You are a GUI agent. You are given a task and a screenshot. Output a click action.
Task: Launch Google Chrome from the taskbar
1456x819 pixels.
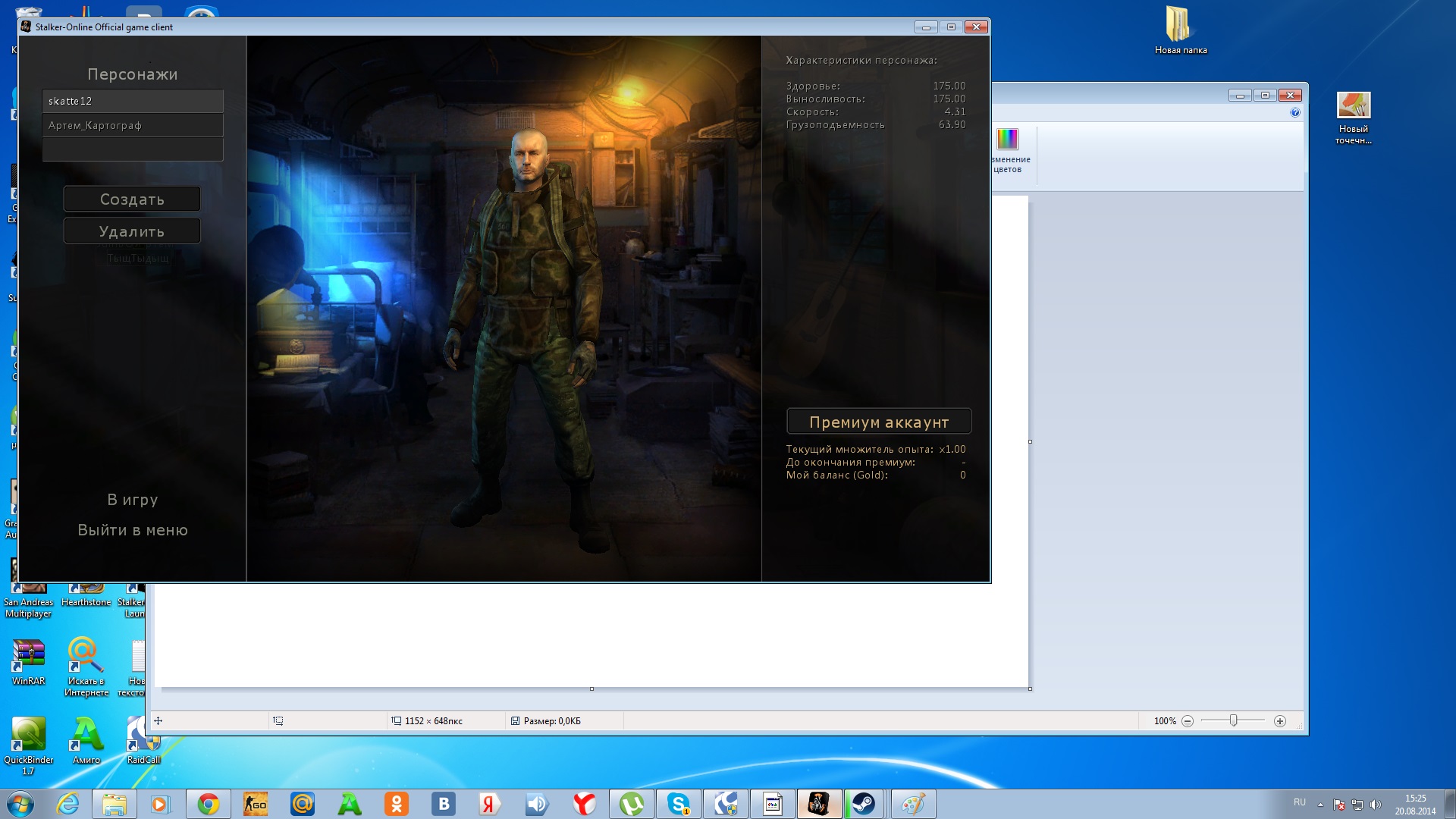pos(208,804)
